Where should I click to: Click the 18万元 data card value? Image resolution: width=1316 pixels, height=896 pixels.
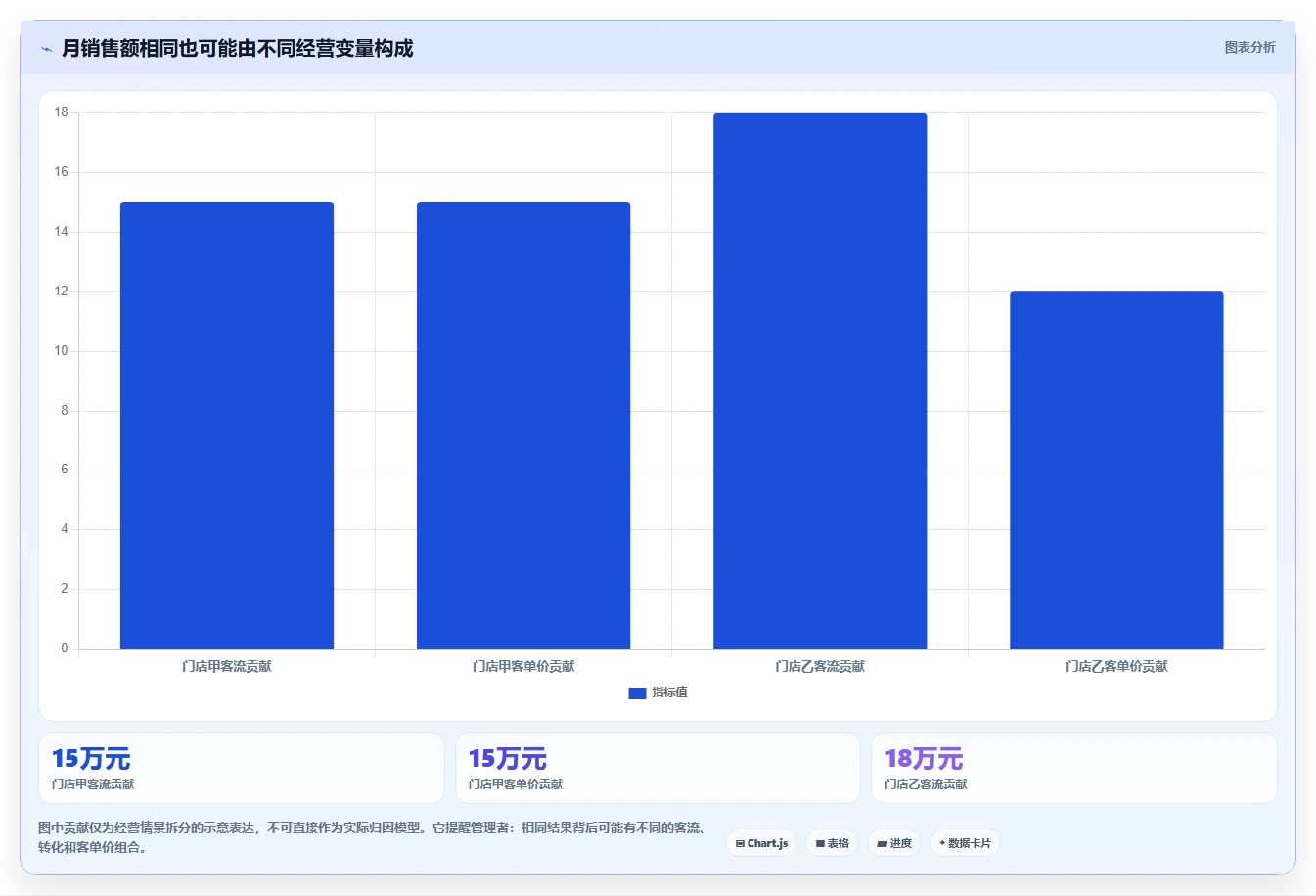[x=924, y=759]
